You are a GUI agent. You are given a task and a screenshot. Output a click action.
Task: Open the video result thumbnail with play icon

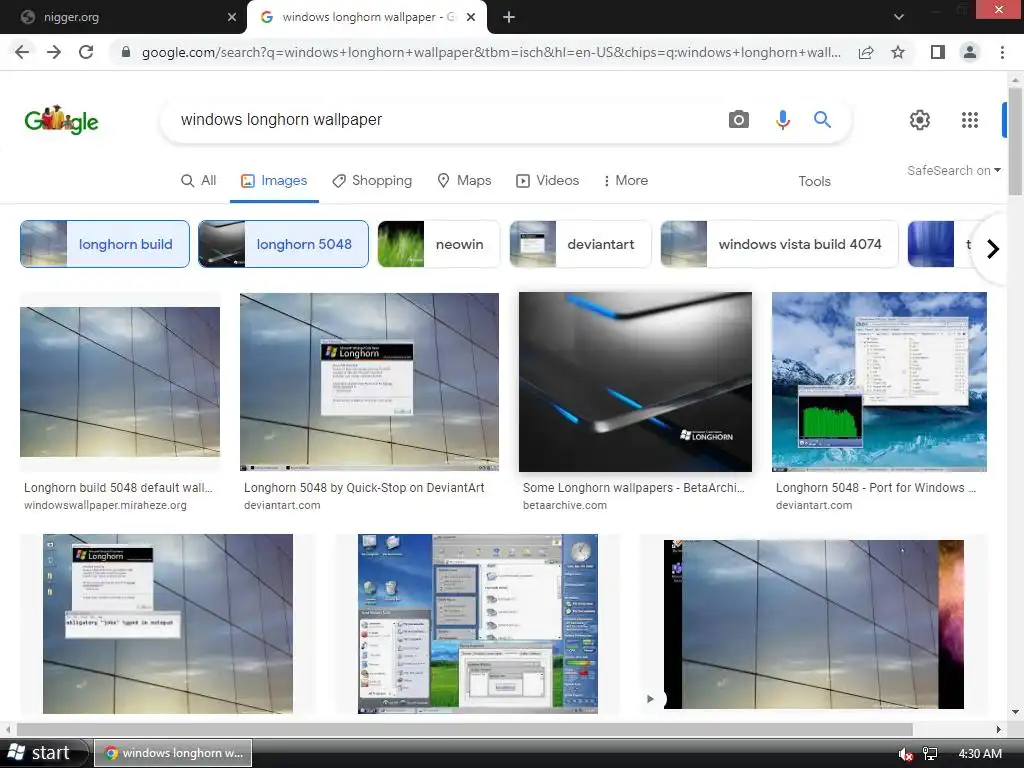814,624
